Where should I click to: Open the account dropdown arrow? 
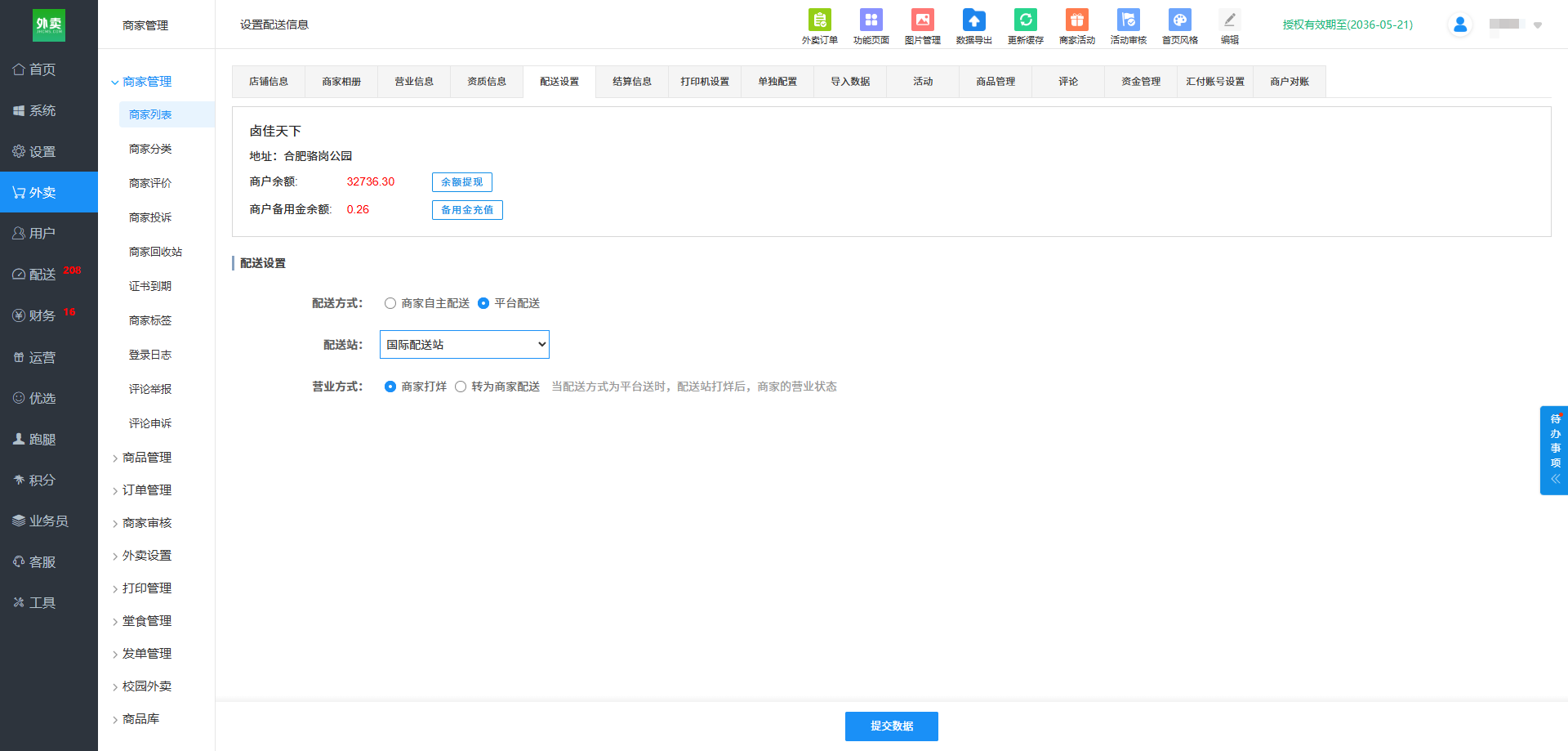(x=1538, y=25)
